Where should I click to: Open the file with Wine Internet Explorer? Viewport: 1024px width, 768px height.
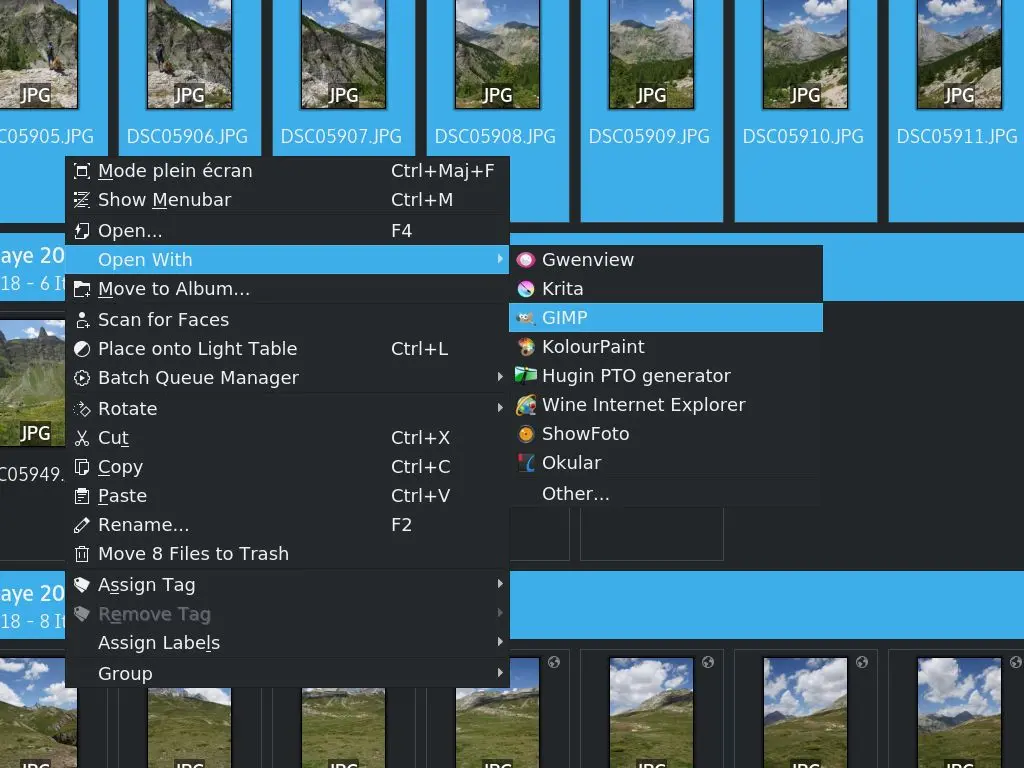pos(642,404)
